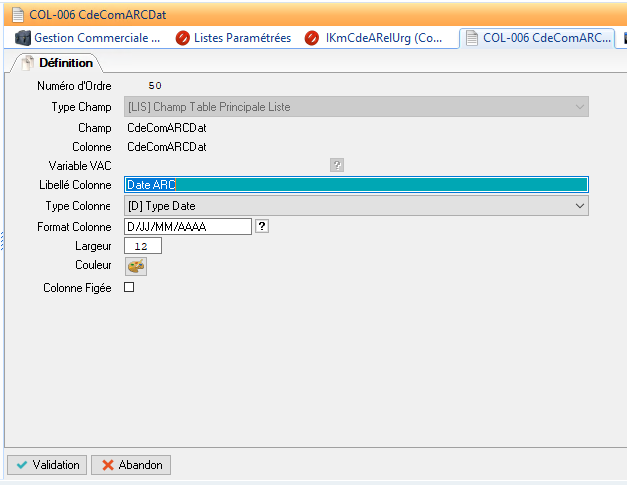Open the Couleur palette picker icon
The width and height of the screenshot is (627, 485).
click(135, 266)
